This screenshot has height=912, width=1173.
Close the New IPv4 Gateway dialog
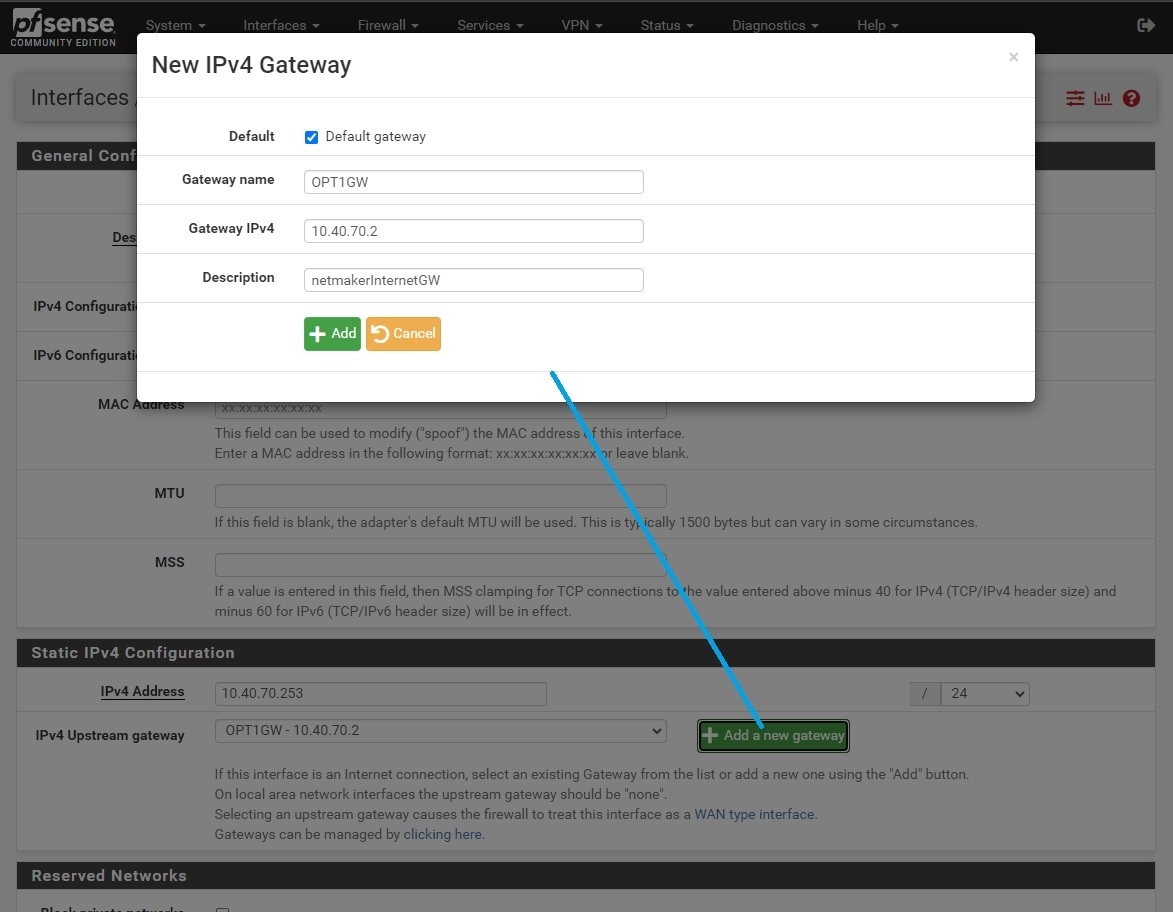pos(1013,57)
